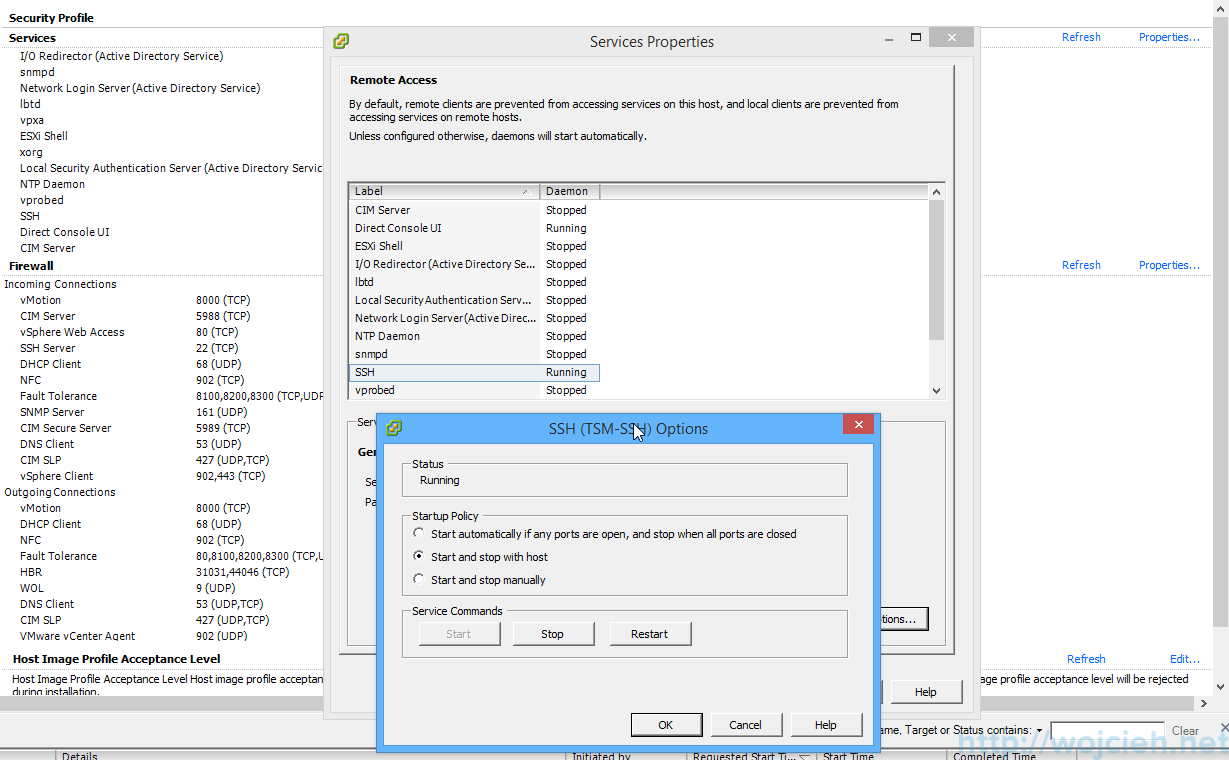Open Help from the SSH Options dialog
This screenshot has height=760, width=1229.
pyautogui.click(x=826, y=724)
